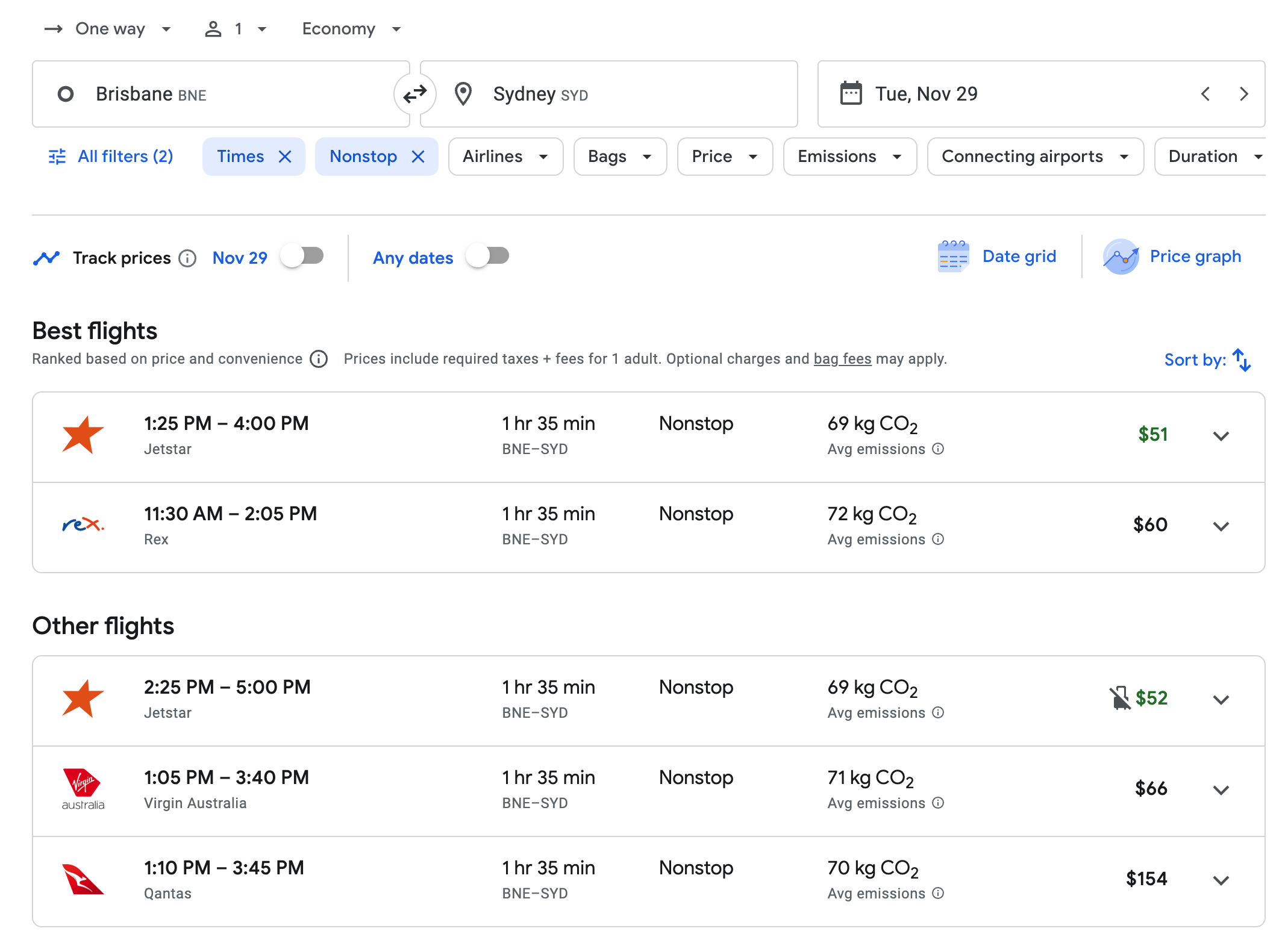Expand the Jetstar $51 flight details
This screenshot has width=1288, height=949.
pos(1221,436)
